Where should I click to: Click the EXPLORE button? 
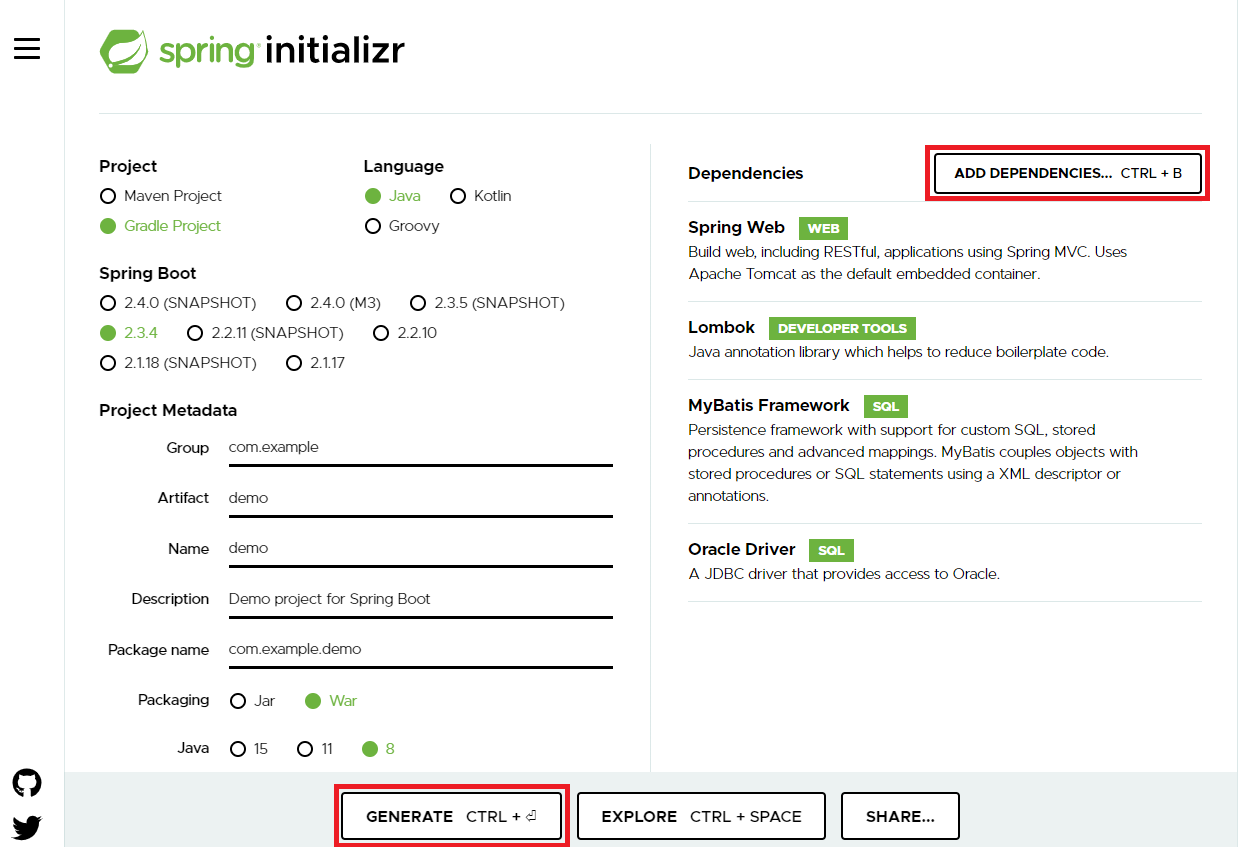pyautogui.click(x=701, y=816)
